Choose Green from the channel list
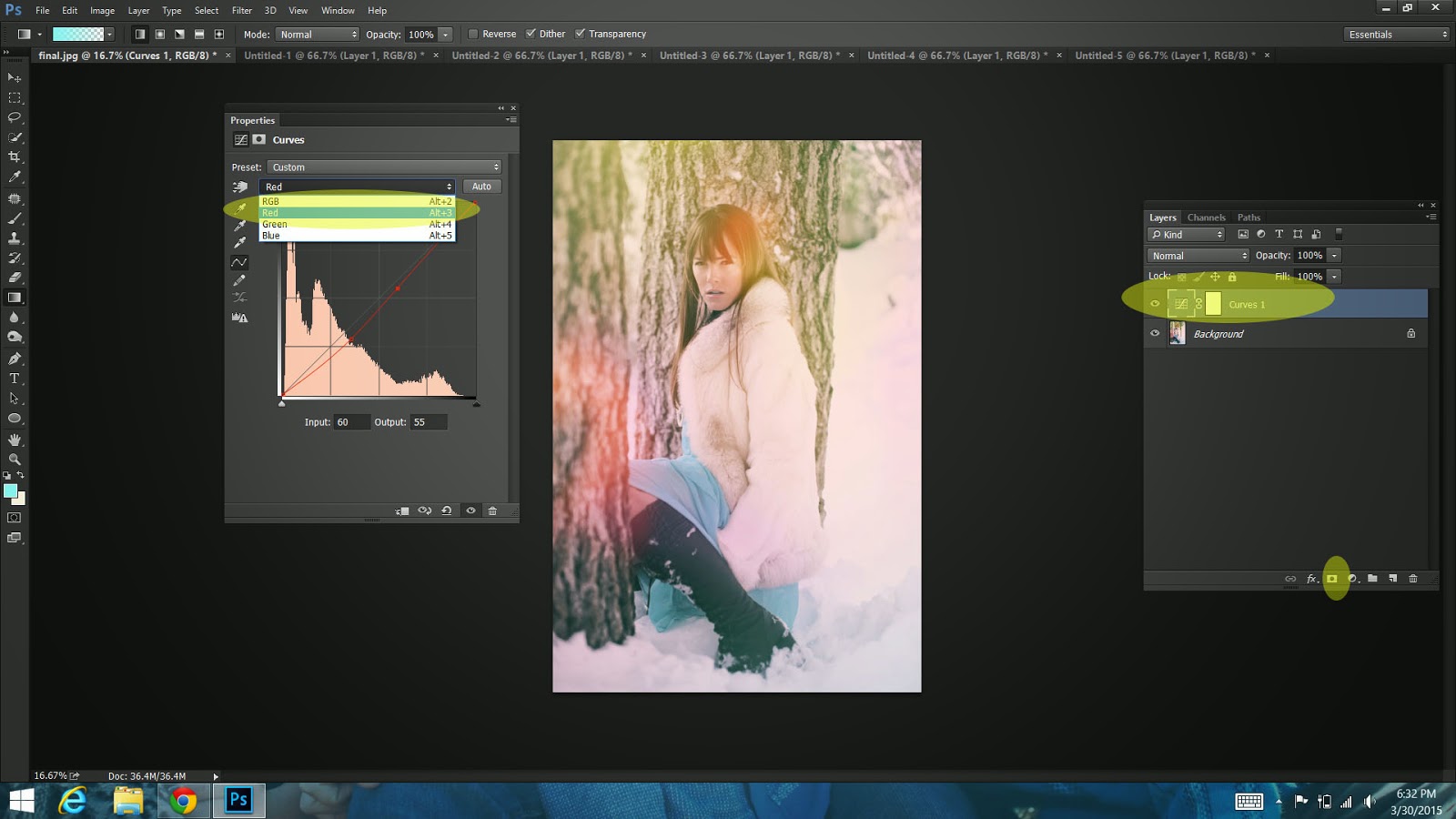Viewport: 1456px width, 819px height. (x=357, y=224)
